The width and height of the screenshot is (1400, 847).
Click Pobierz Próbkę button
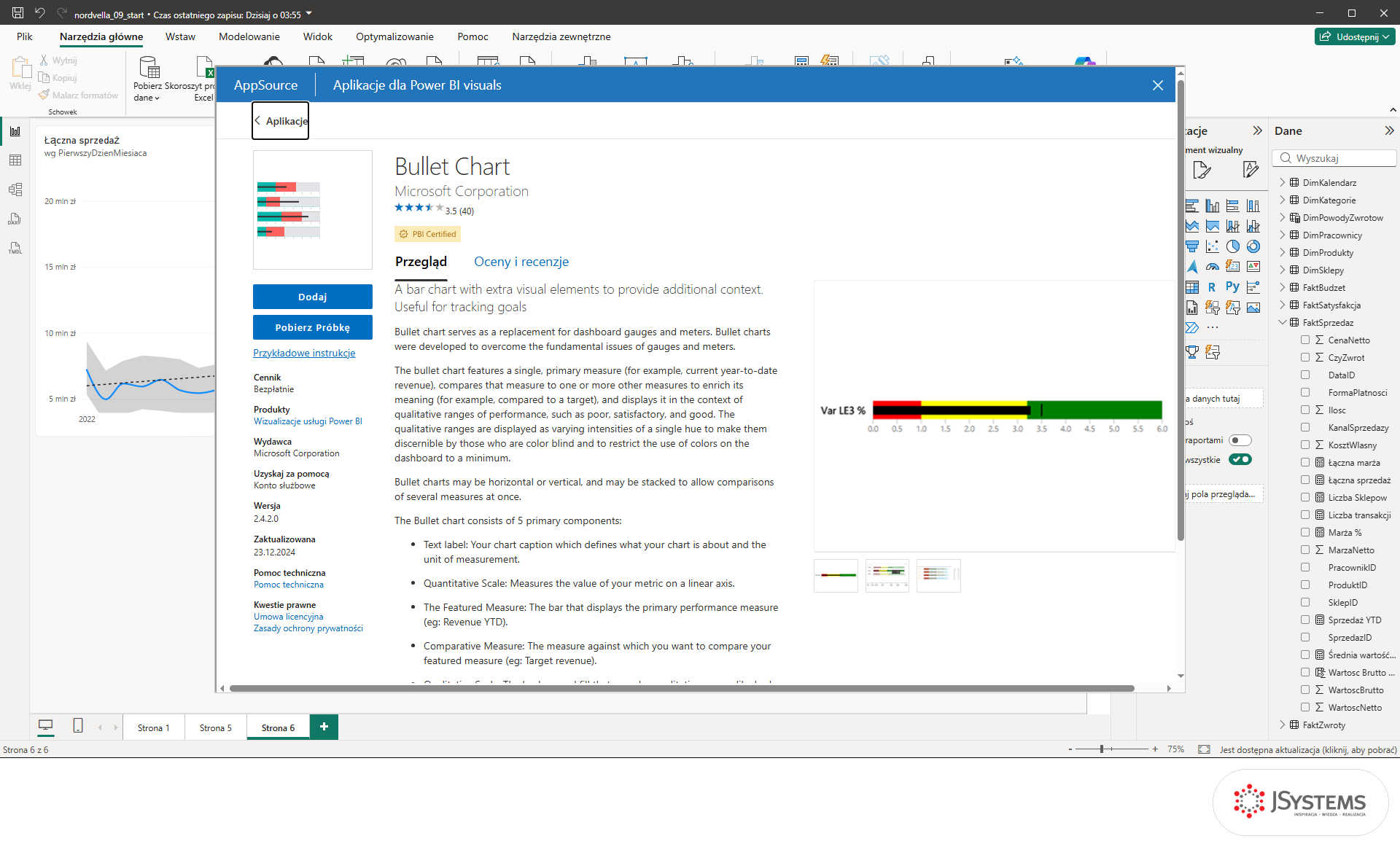tap(313, 327)
